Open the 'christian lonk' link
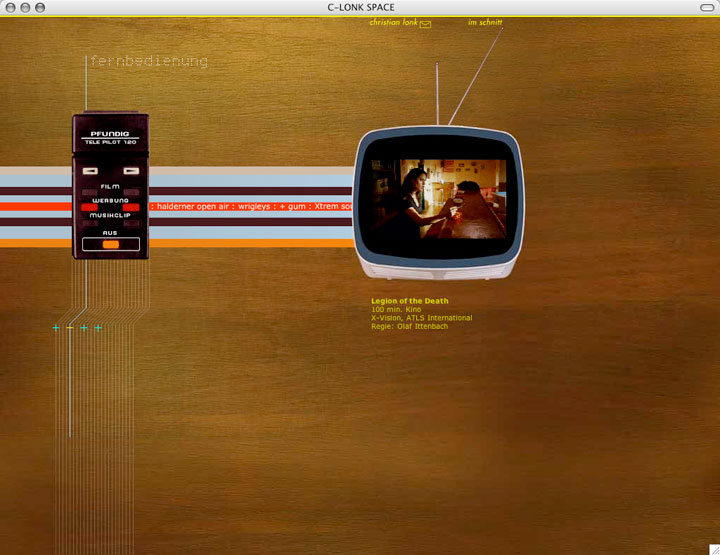 tap(393, 22)
